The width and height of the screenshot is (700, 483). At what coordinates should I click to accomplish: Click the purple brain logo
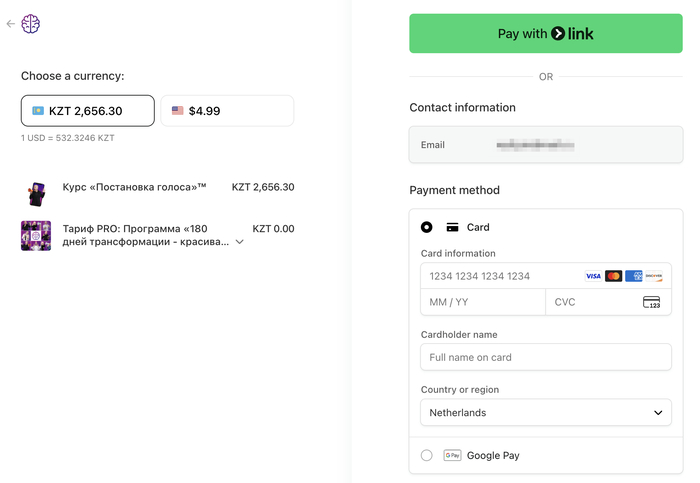tap(31, 24)
